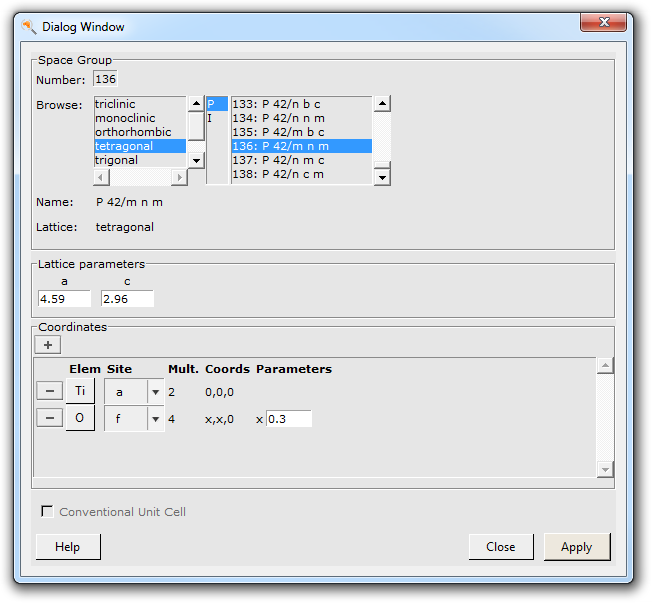Image resolution: width=652 pixels, height=603 pixels.
Task: Click the x parameter field for O
Action: point(288,419)
